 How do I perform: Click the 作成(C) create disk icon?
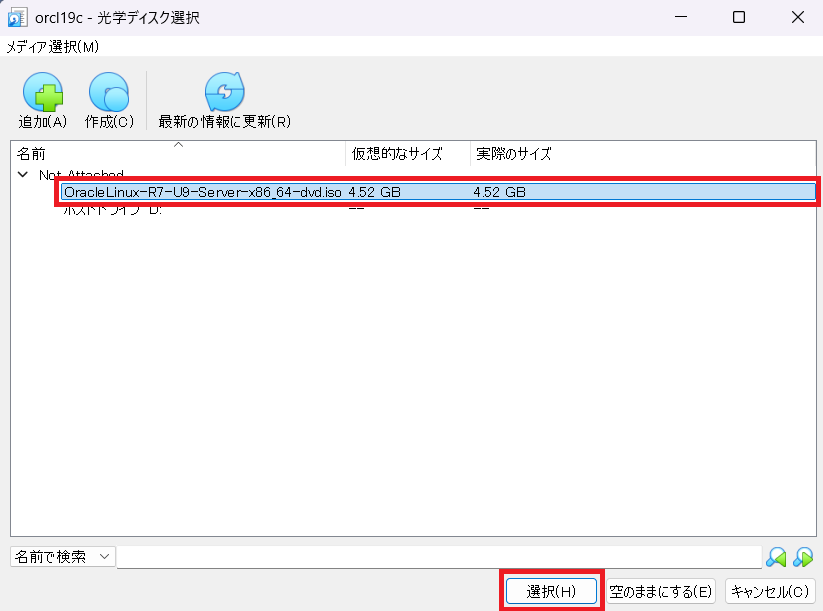[109, 95]
